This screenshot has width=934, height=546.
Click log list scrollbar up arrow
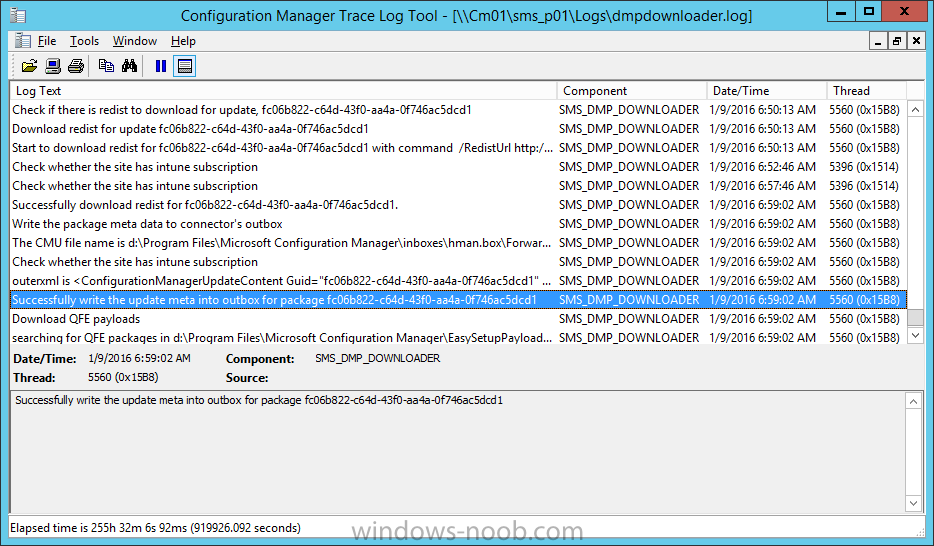916,110
